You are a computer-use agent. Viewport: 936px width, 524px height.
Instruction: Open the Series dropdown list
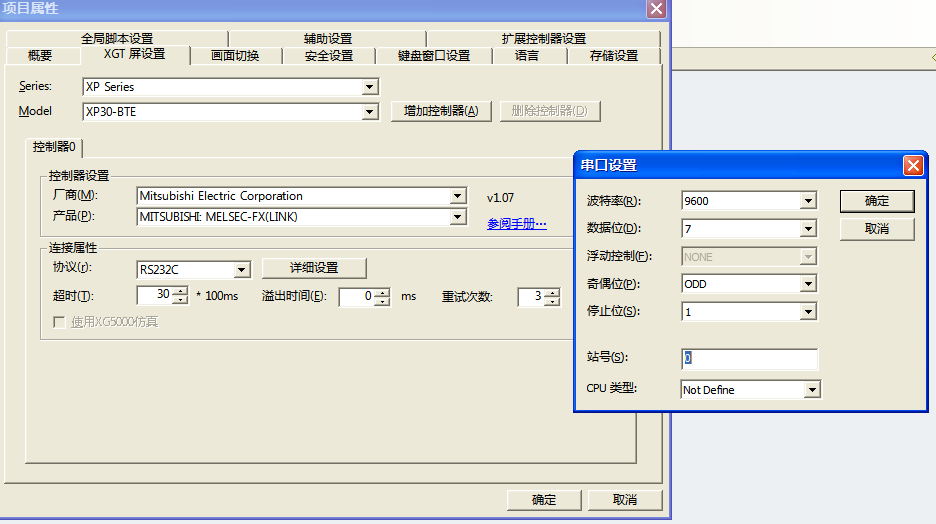tap(370, 87)
